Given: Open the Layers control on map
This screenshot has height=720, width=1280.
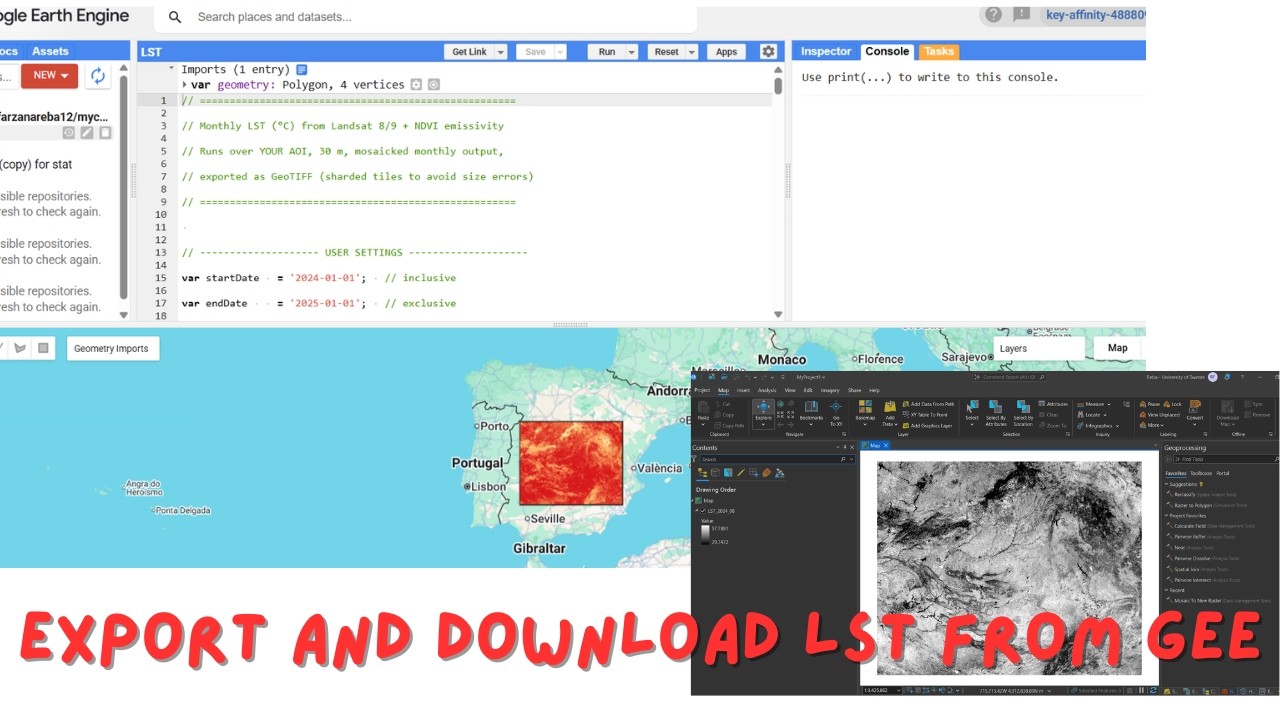Looking at the screenshot, I should (1040, 348).
